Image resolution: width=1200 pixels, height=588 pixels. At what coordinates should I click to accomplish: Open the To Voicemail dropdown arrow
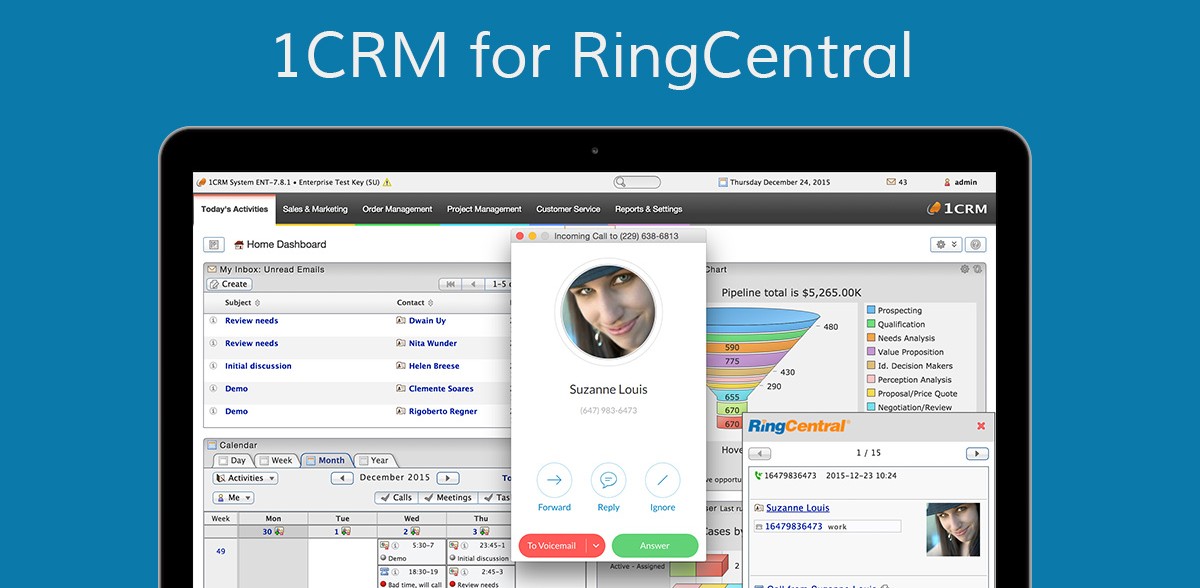point(595,545)
